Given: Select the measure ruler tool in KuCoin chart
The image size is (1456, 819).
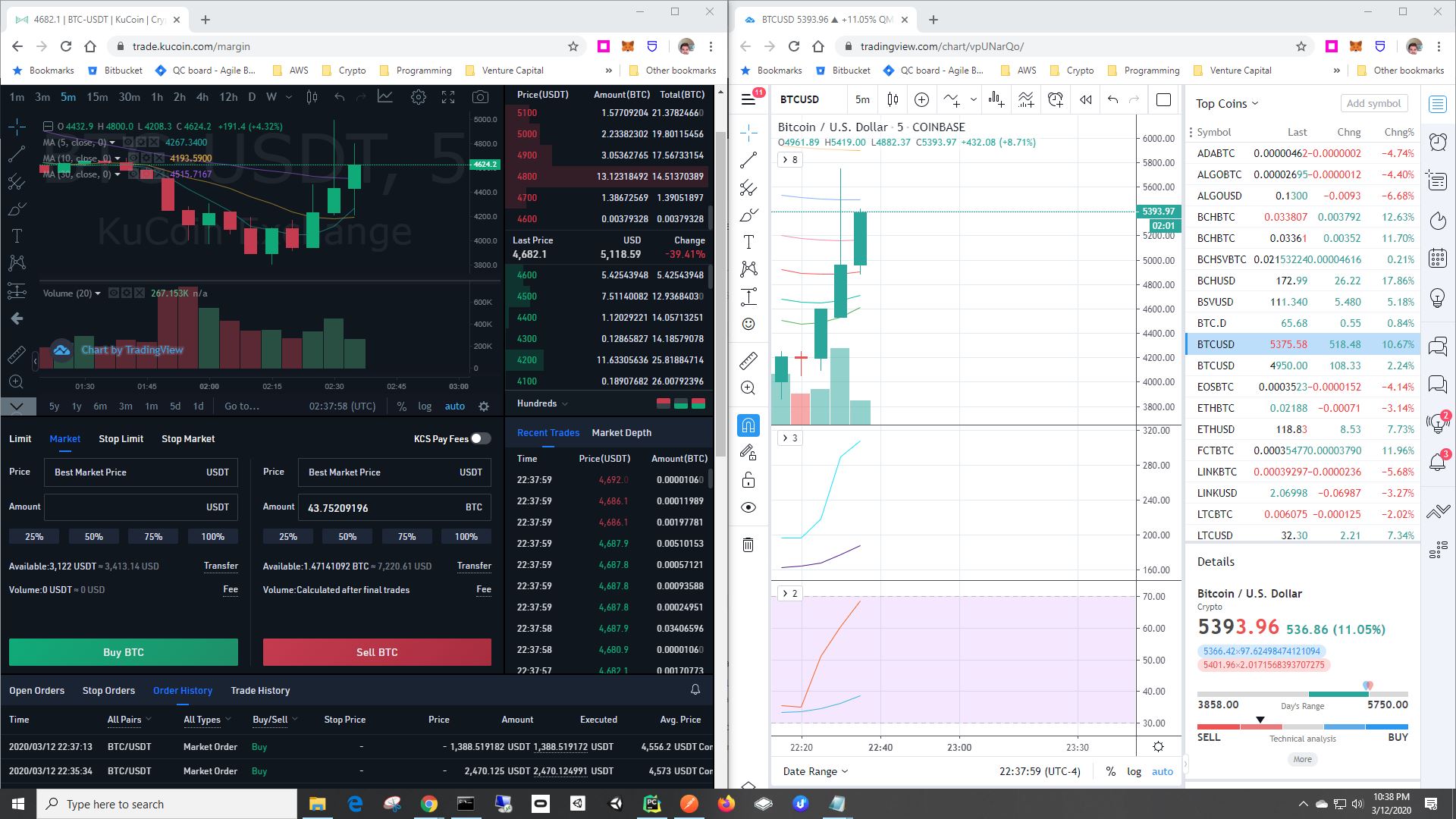Looking at the screenshot, I should pos(17,354).
